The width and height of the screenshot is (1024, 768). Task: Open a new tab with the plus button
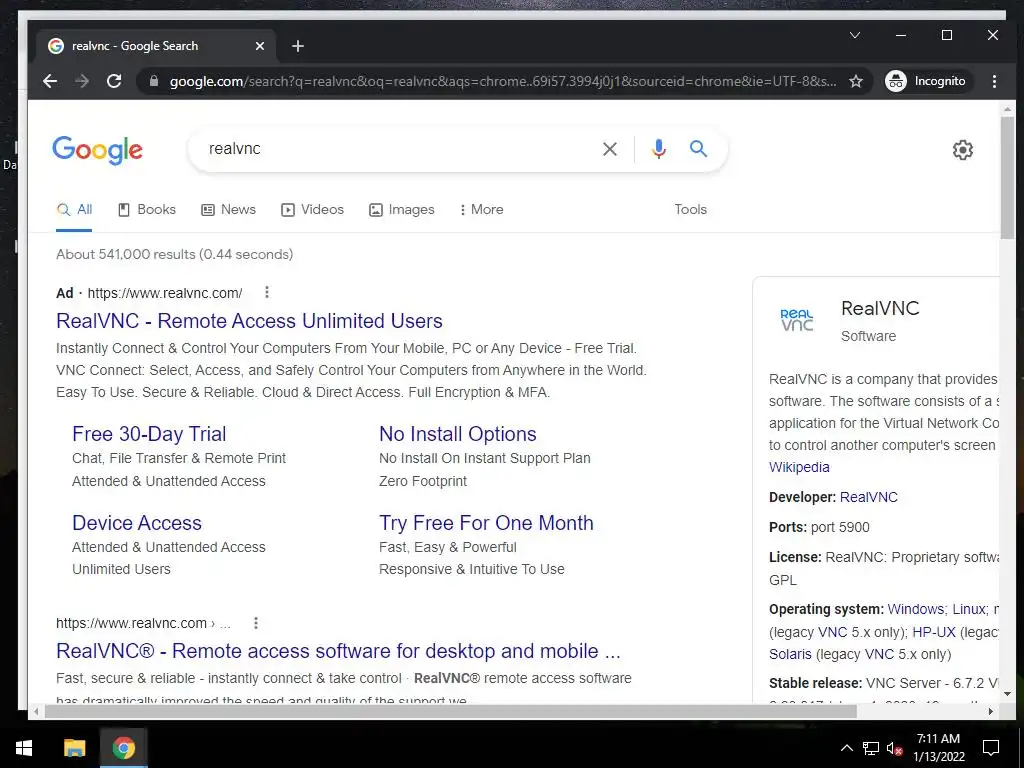click(298, 46)
